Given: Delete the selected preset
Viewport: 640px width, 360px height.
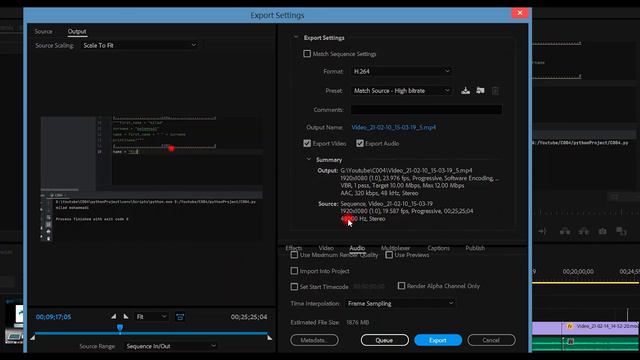Looking at the screenshot, I should click(x=495, y=91).
